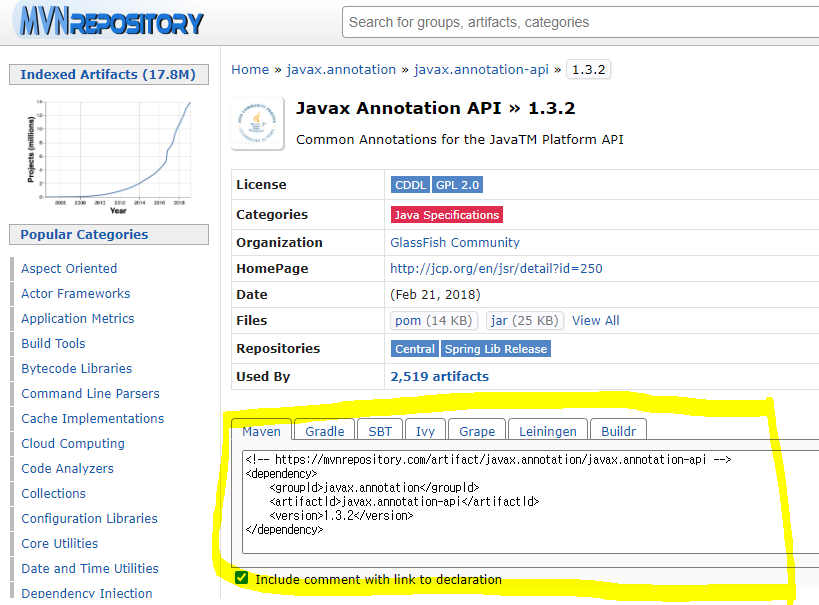Click the Repositories row label
Screen dimensions: 819x605
pos(278,348)
